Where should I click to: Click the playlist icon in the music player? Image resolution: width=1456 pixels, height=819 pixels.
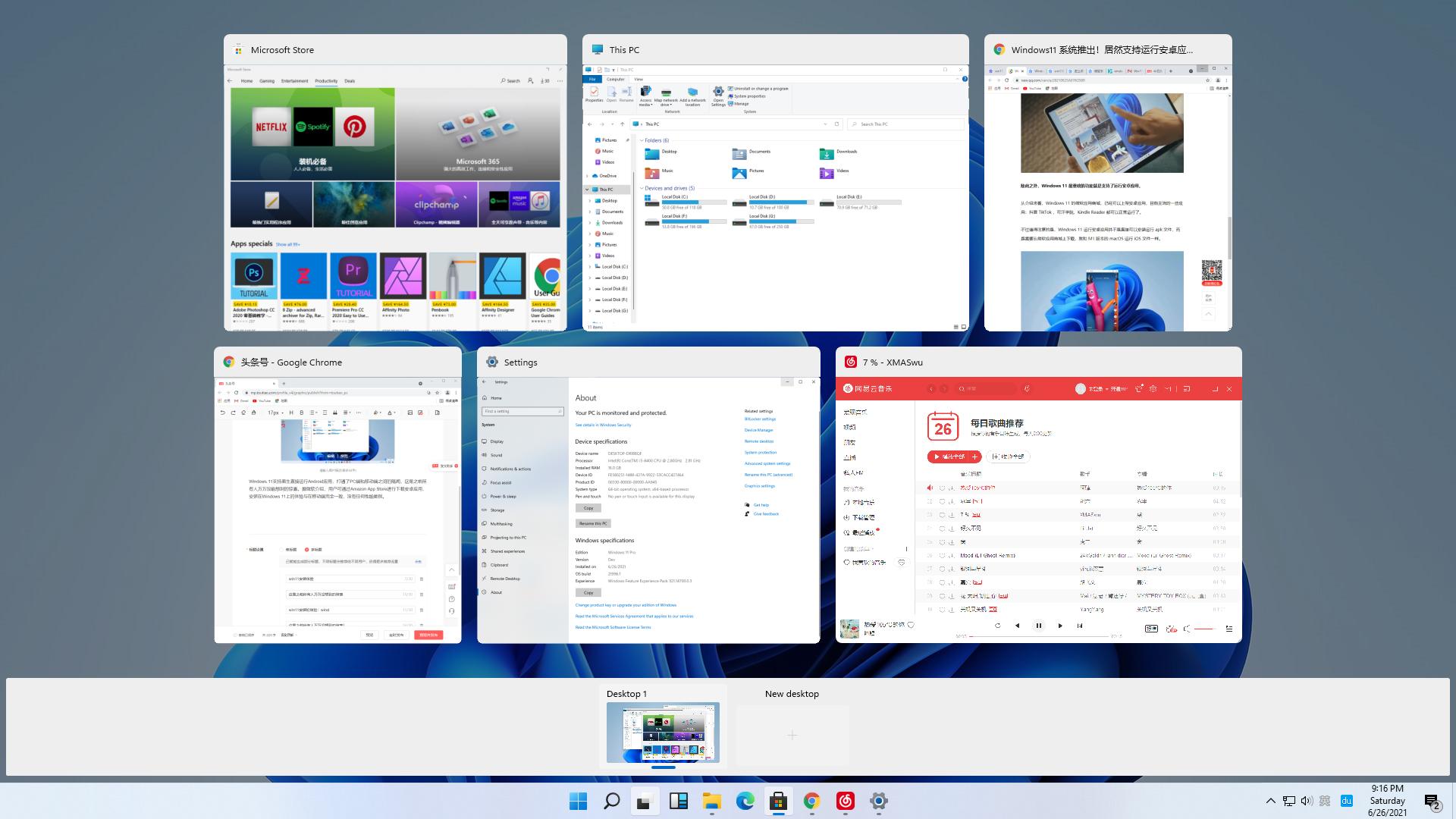pos(1229,628)
